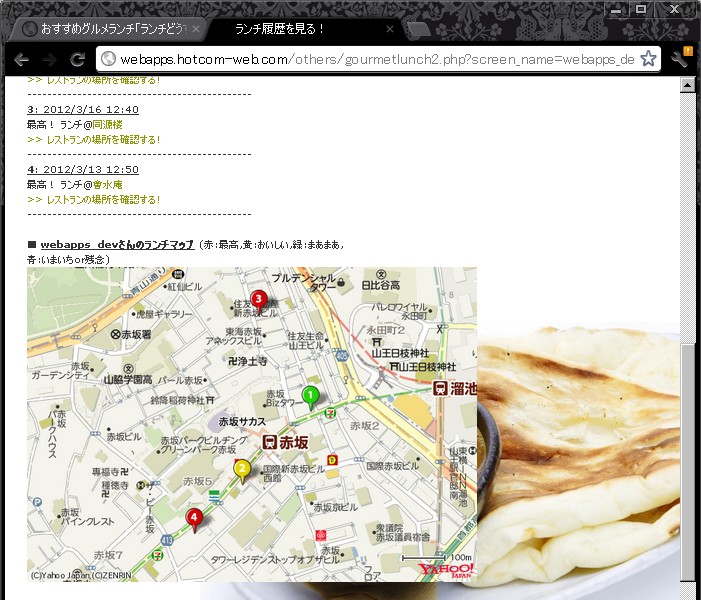Click the browser forward arrow button
Viewport: 701px width, 600px height.
49,59
